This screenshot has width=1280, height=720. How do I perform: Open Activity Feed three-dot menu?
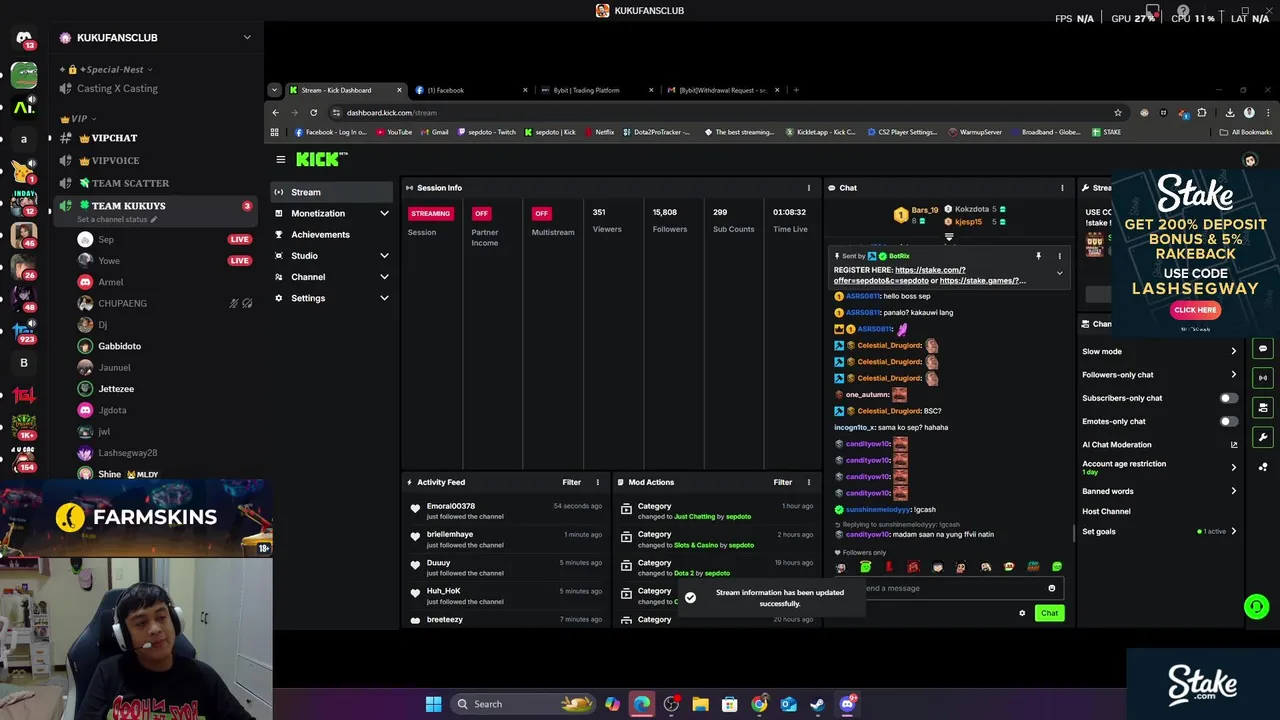pyautogui.click(x=598, y=482)
